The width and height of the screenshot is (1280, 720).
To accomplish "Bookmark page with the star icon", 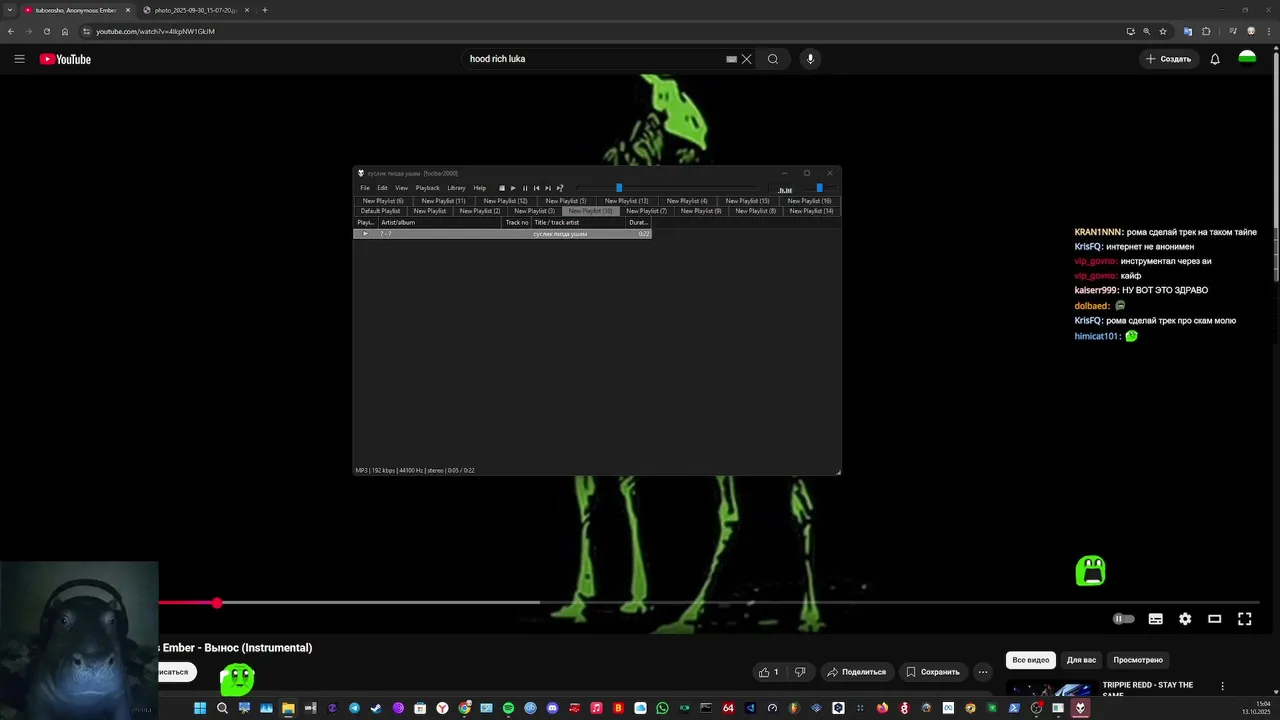I will 1165,31.
